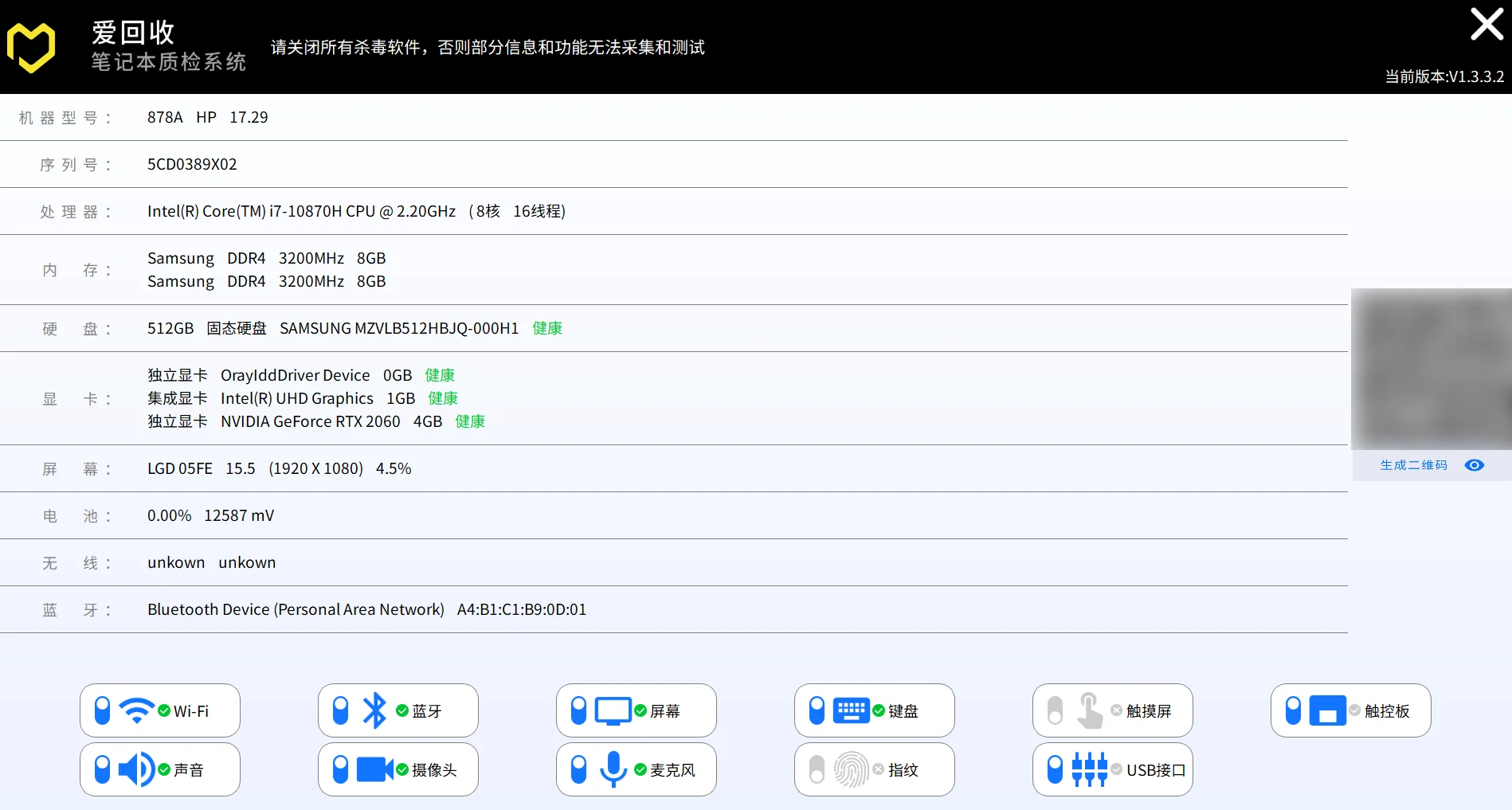Click the blurred QR code thumbnail
Screen dimensions: 1512x810
pyautogui.click(x=1432, y=368)
